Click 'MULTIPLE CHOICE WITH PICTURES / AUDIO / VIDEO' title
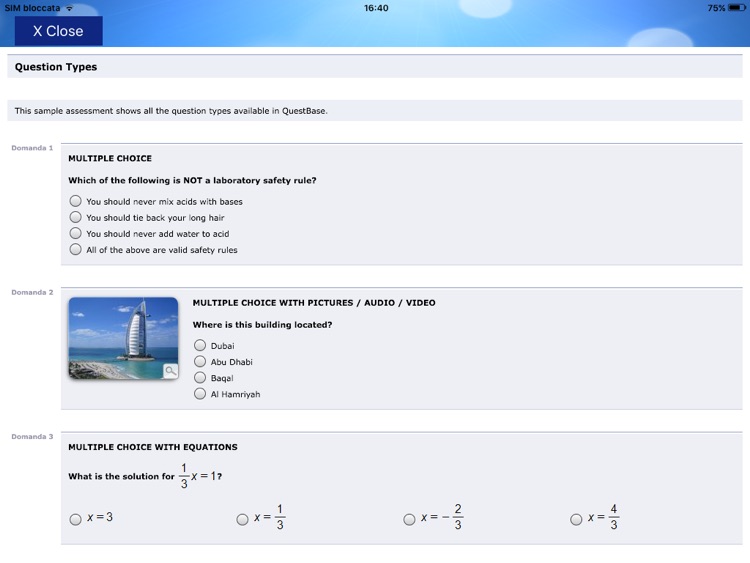This screenshot has width=750, height=563. point(314,303)
